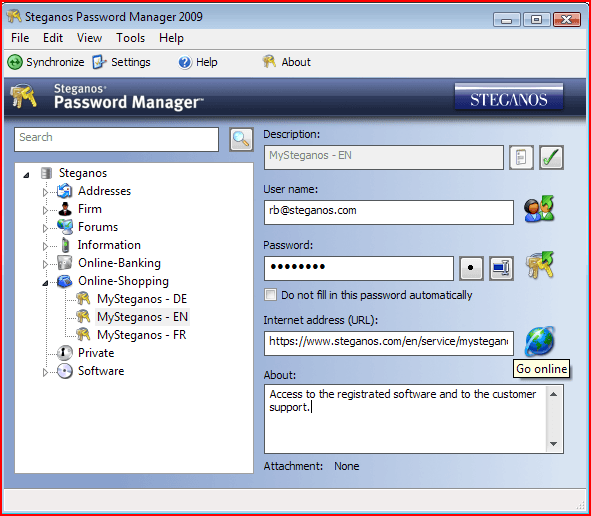The width and height of the screenshot is (591, 516).
Task: Click the description notes icon button
Action: [x=521, y=157]
